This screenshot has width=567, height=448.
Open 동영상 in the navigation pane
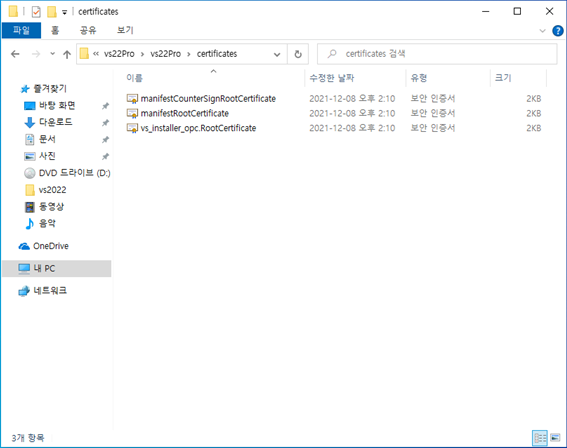[51, 206]
